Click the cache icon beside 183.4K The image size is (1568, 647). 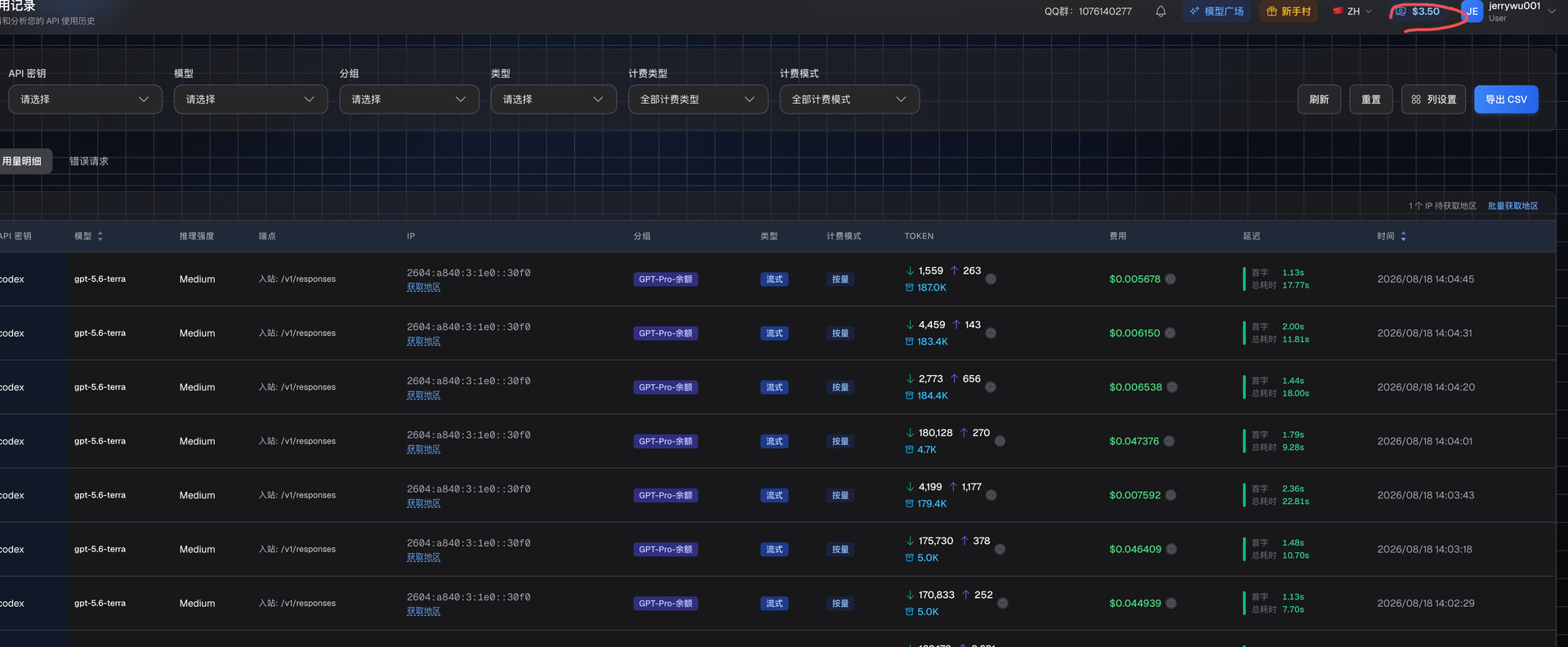pos(909,341)
